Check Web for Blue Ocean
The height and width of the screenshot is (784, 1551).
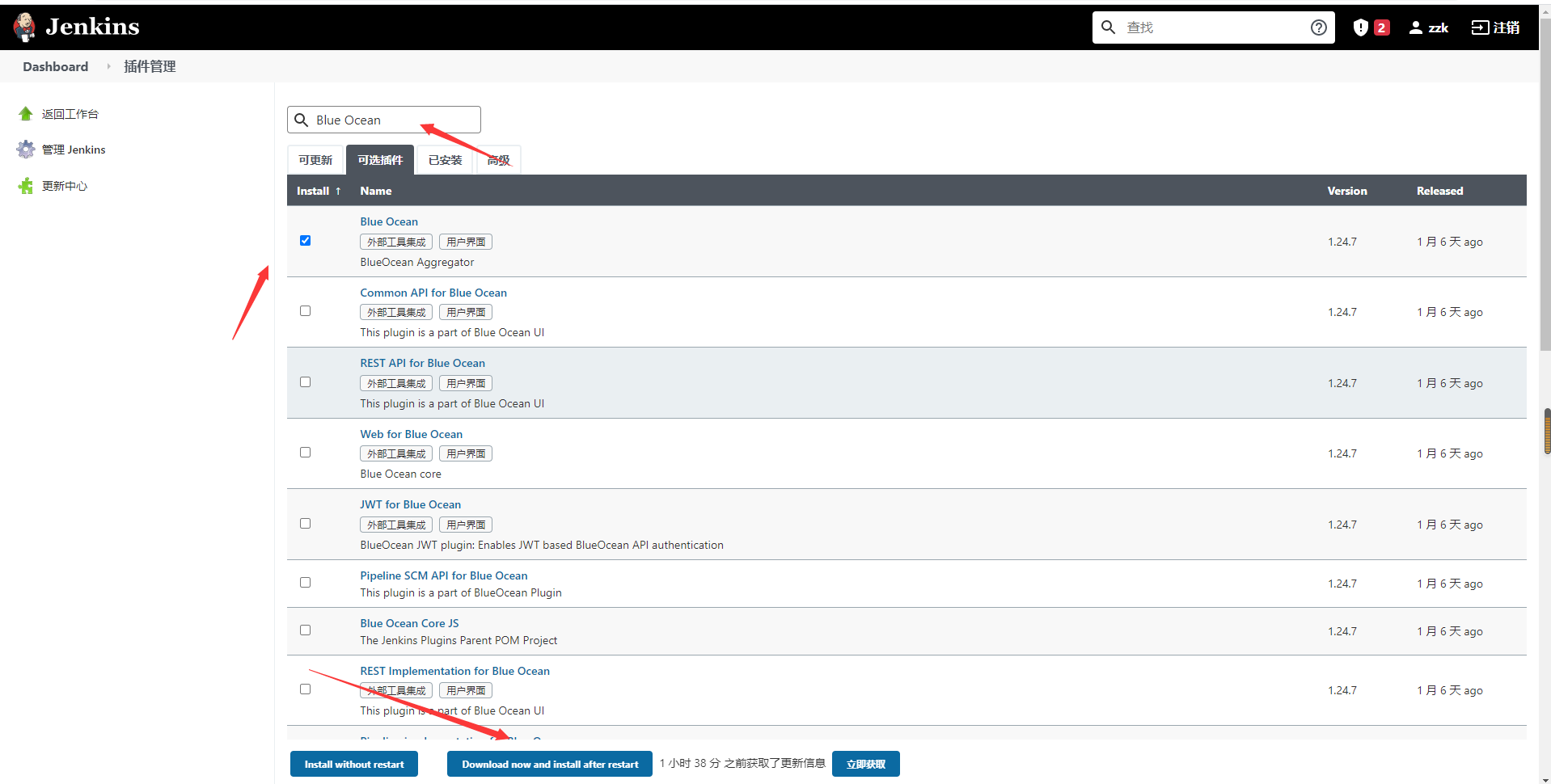click(305, 452)
